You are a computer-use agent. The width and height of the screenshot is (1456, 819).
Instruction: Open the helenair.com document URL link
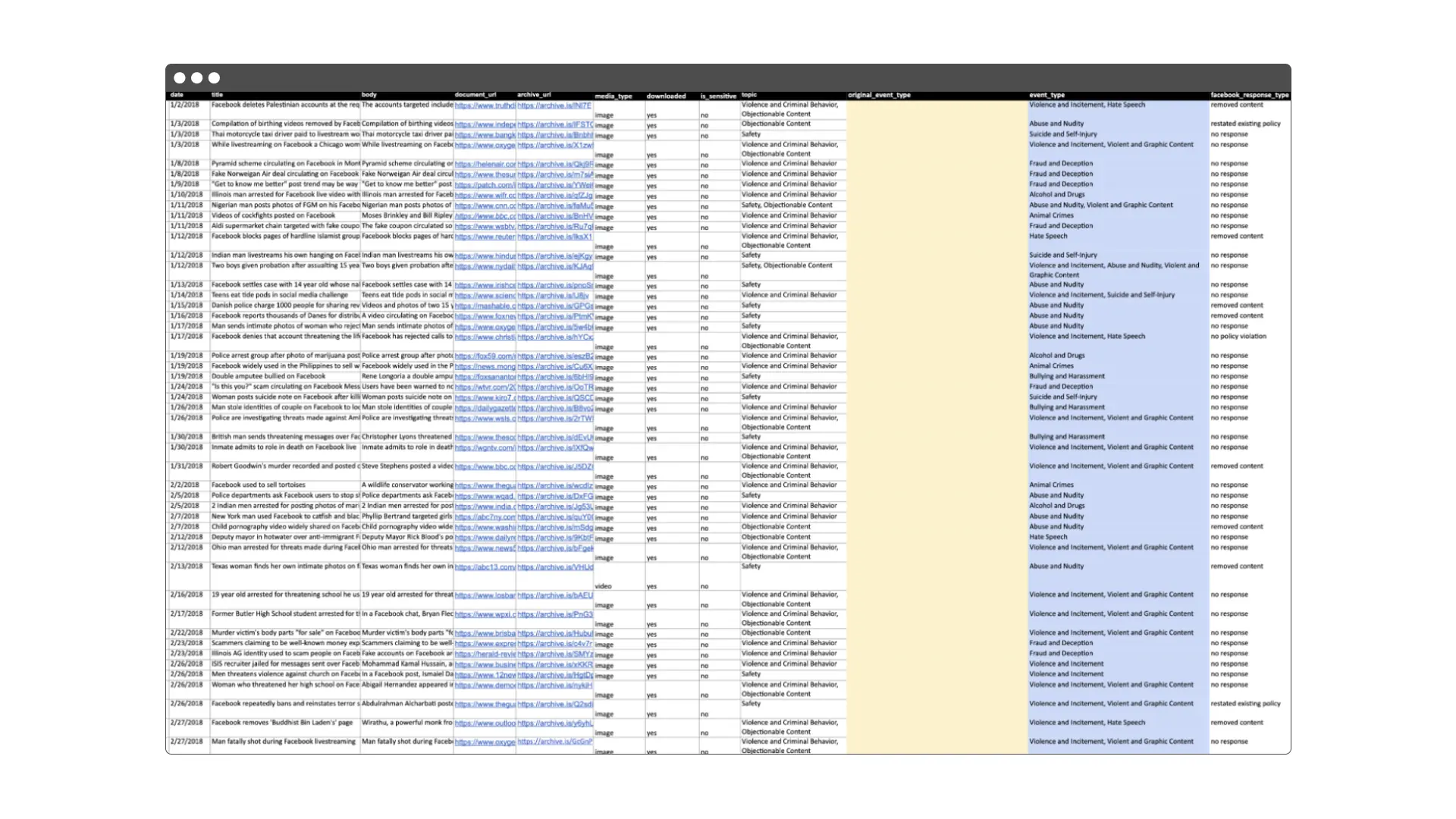tap(485, 164)
